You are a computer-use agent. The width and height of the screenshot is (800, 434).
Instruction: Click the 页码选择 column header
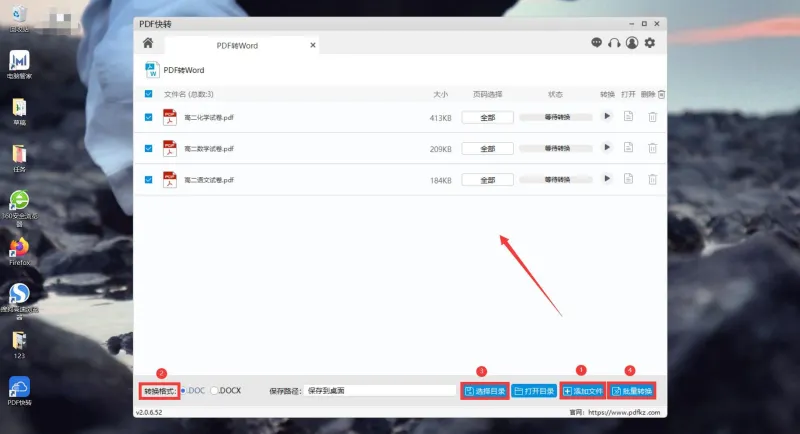pos(487,94)
